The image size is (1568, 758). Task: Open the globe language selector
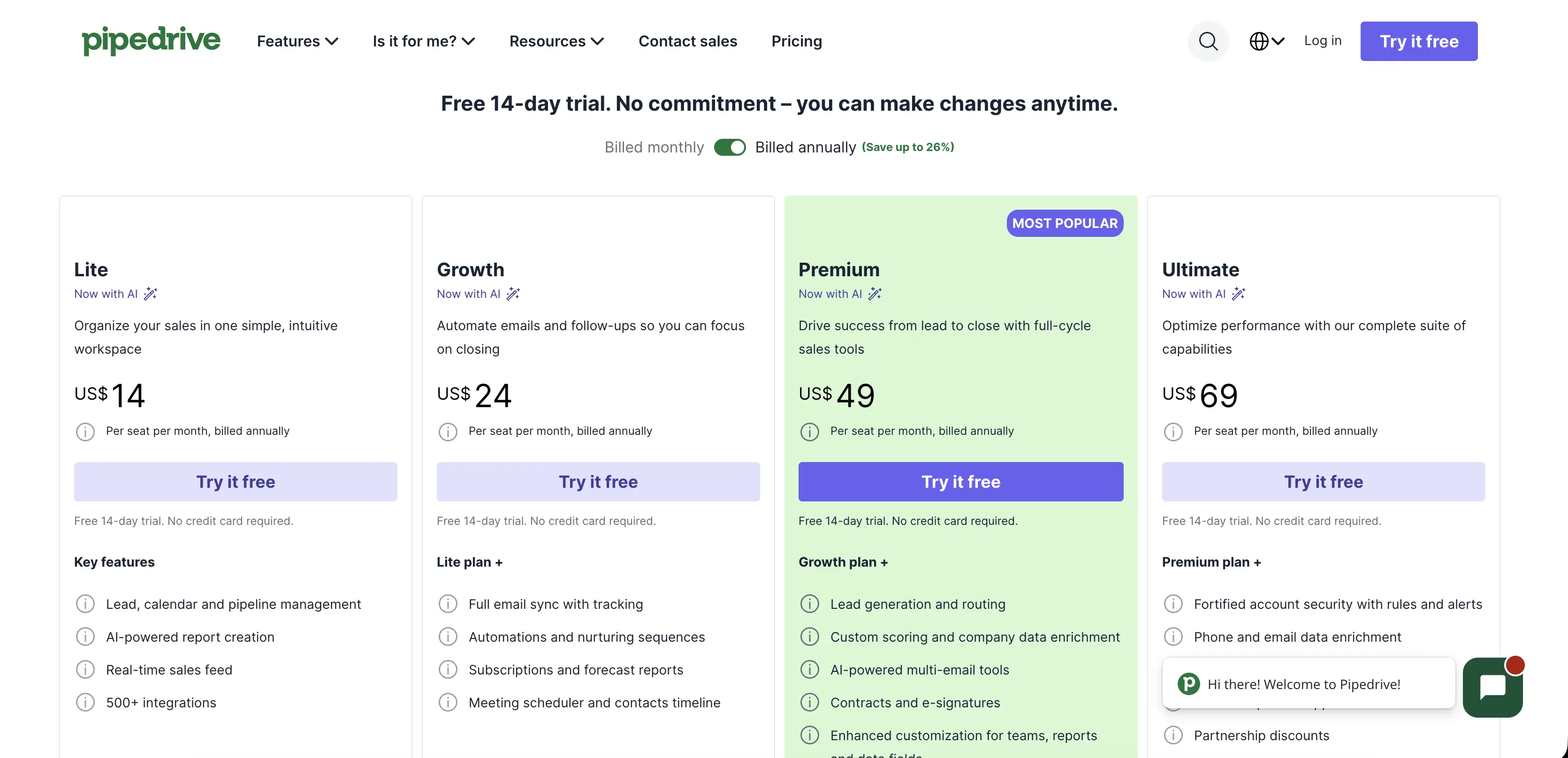(1267, 41)
